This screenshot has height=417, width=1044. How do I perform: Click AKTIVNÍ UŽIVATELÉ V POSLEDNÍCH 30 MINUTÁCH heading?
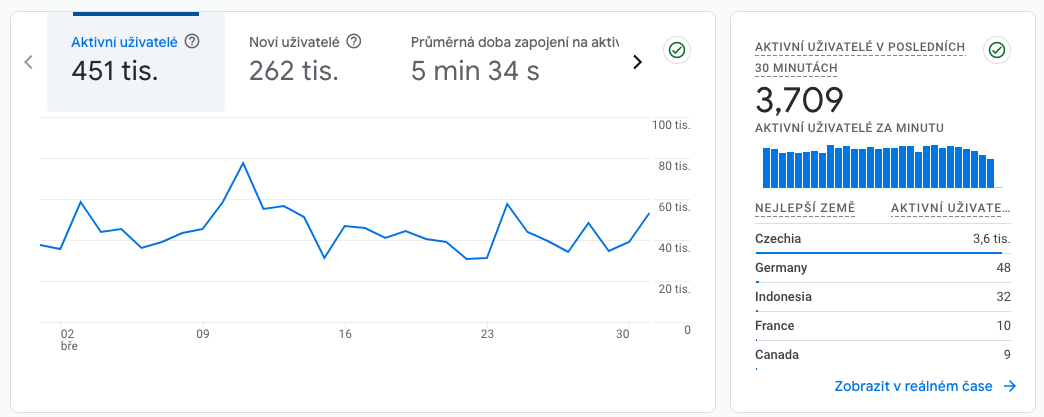860,57
